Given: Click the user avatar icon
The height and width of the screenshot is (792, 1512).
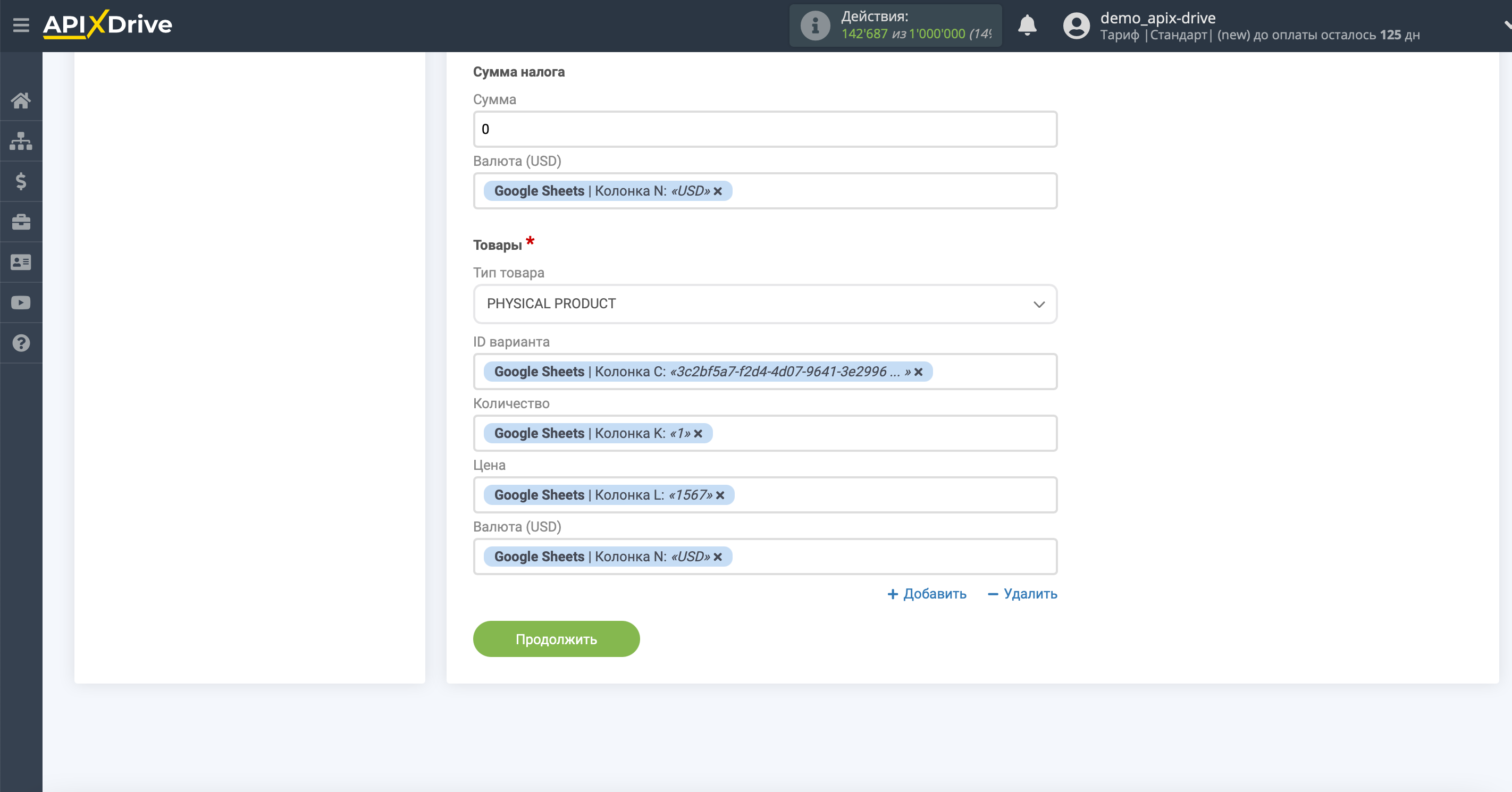Looking at the screenshot, I should point(1077,26).
